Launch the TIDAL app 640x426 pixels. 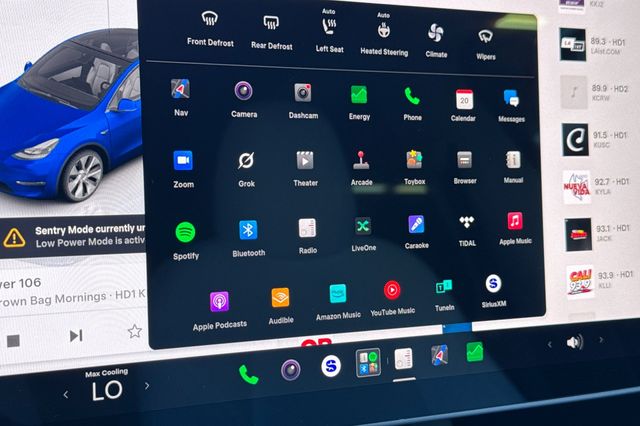[x=467, y=222]
